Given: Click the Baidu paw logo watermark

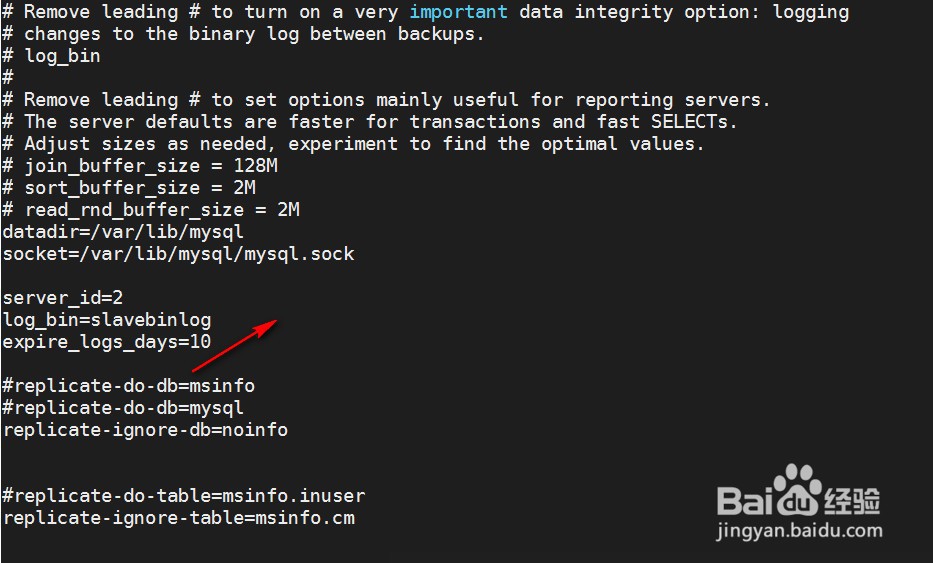Looking at the screenshot, I should (798, 490).
